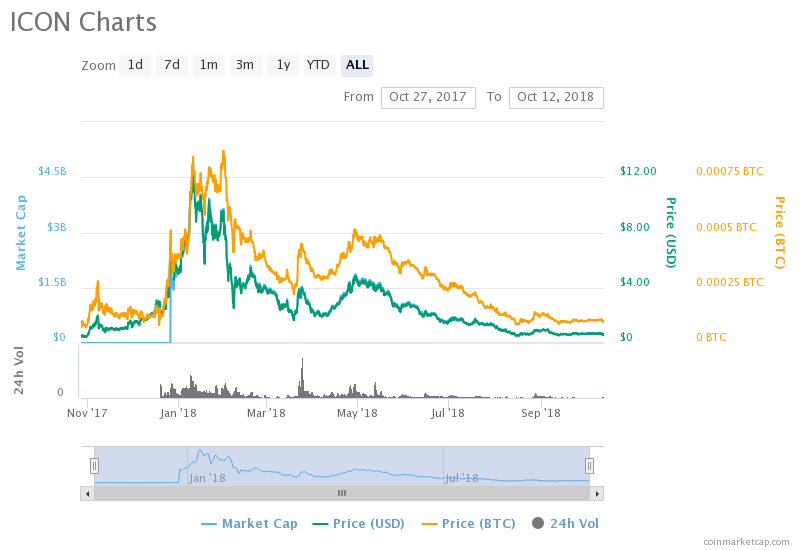This screenshot has height=550, width=800.
Task: Click the 0.00025 BTC axis label
Action: pyautogui.click(x=730, y=282)
